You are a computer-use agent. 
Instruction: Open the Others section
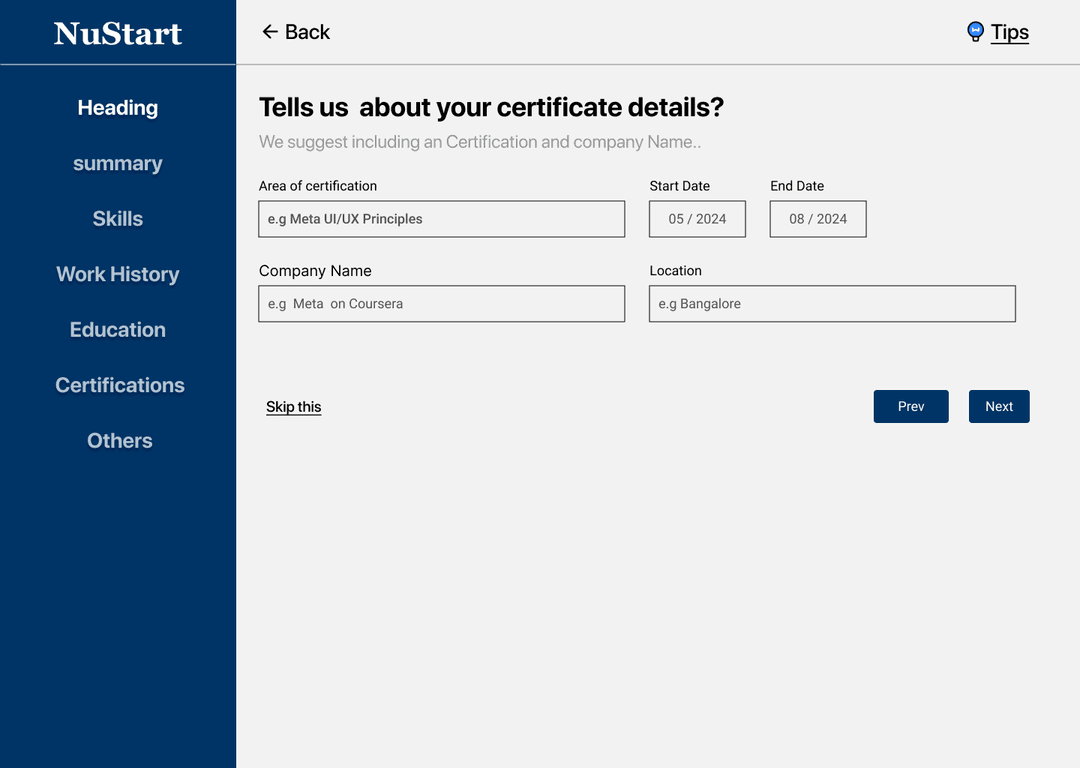coord(120,441)
